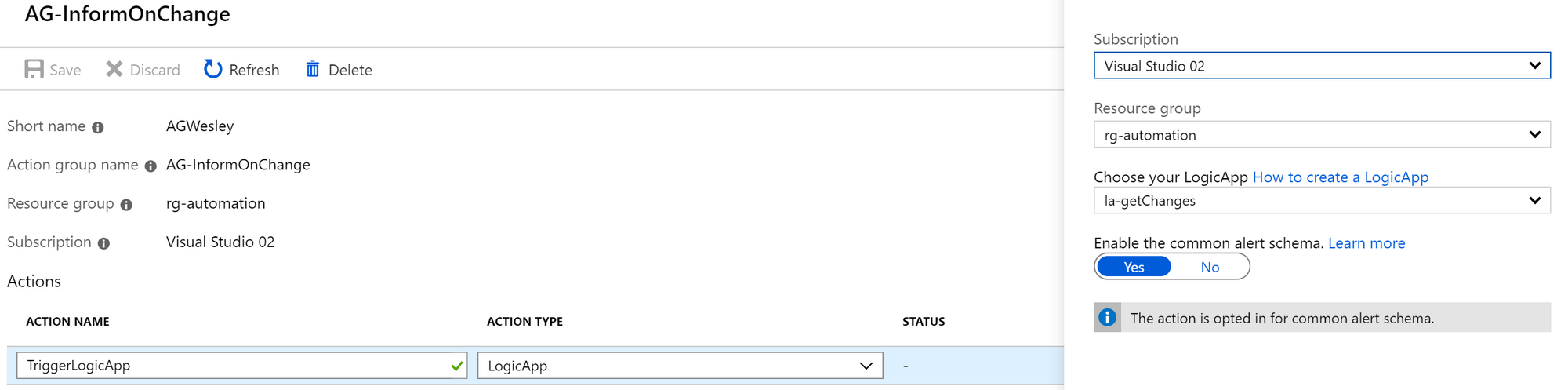Viewport: 1568px width, 390px height.
Task: Open the la-getChanges LogicApp dropdown
Action: (1322, 200)
